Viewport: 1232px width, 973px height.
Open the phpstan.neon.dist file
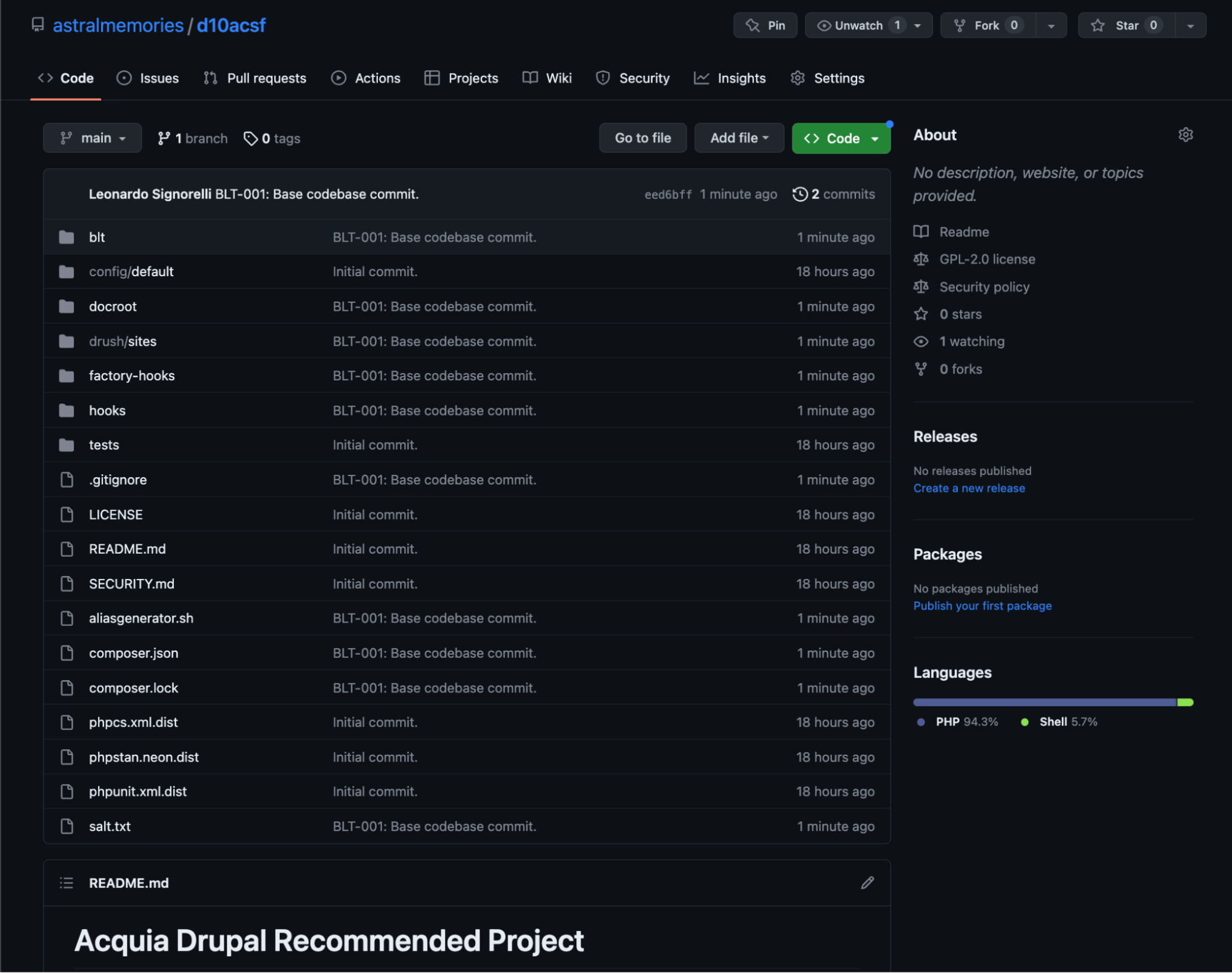point(144,757)
